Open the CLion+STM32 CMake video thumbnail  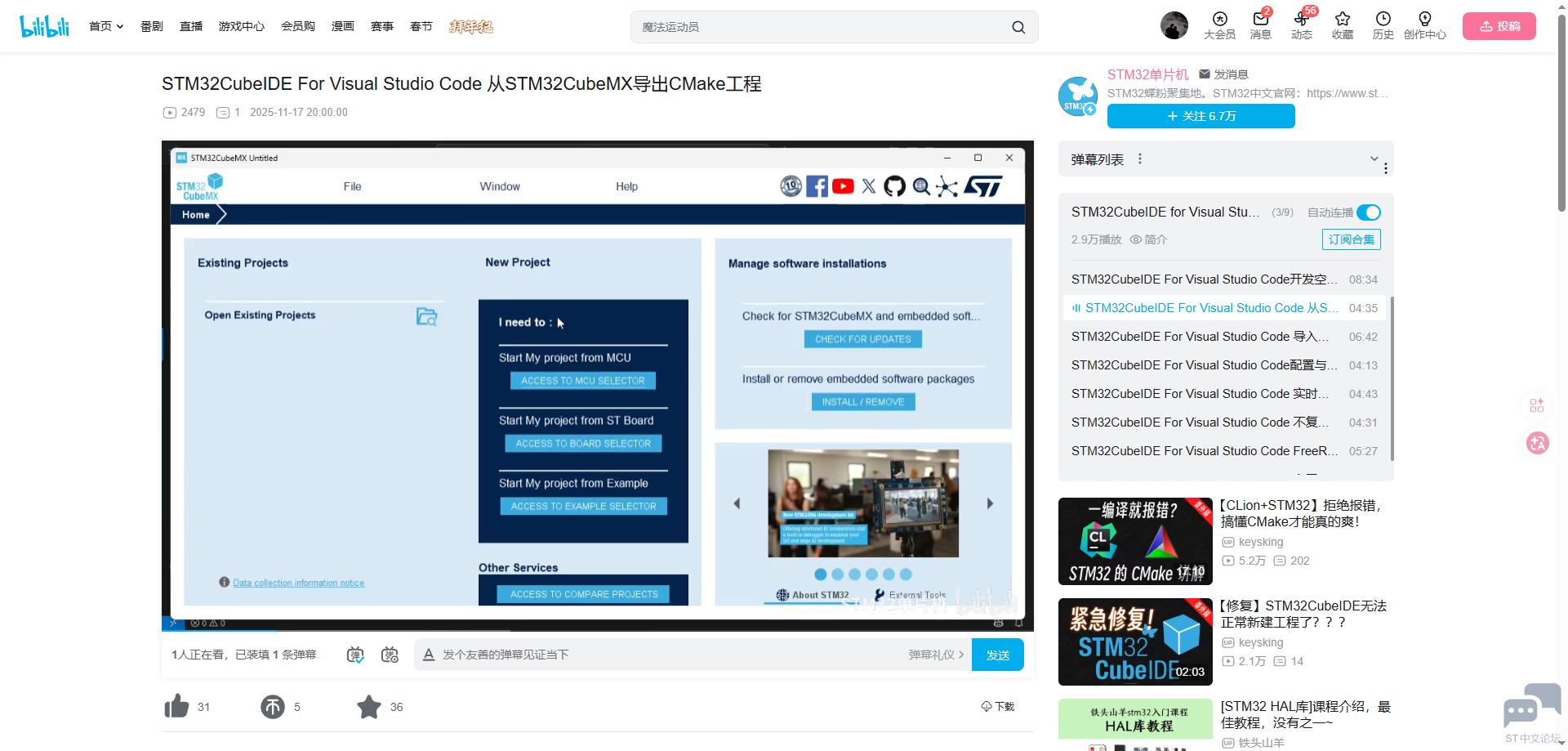[x=1135, y=541]
